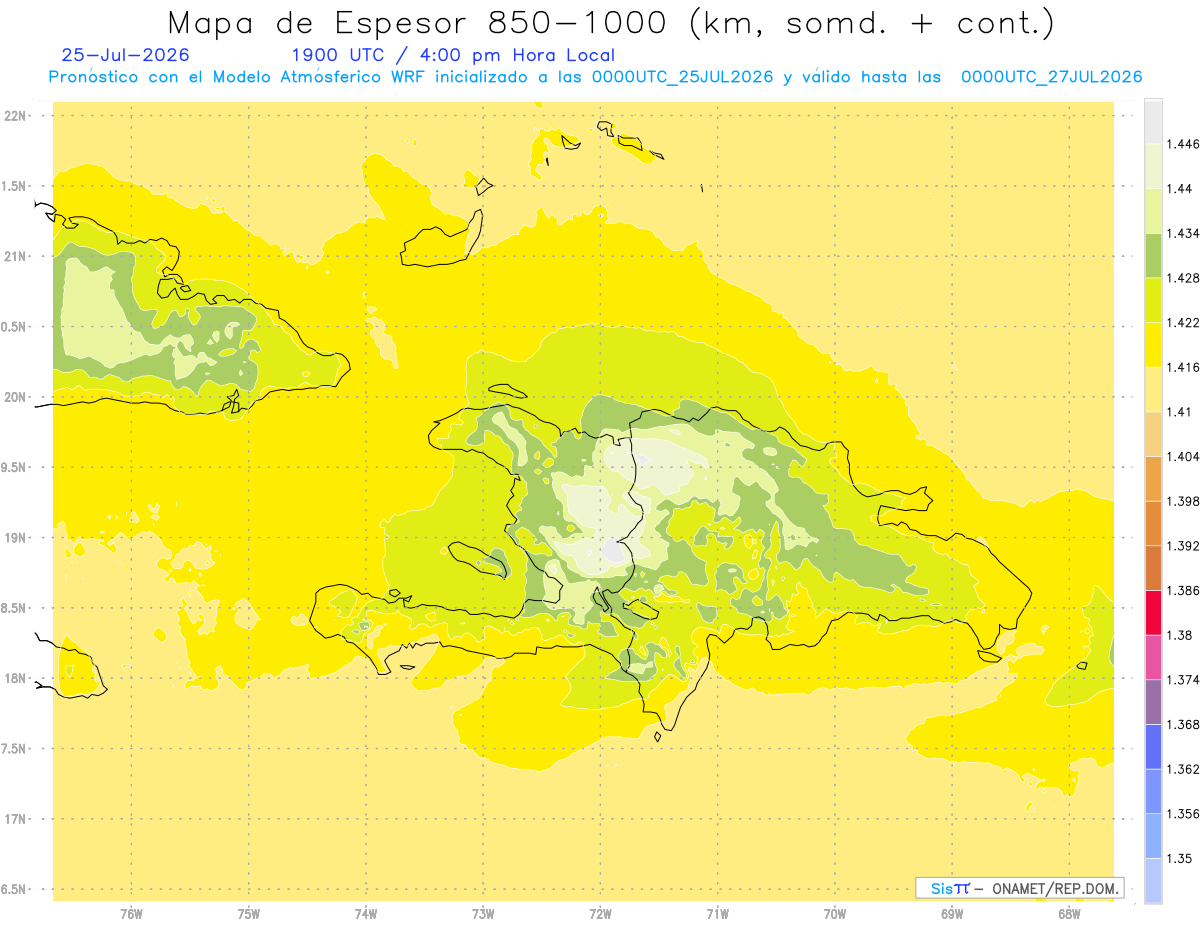Click the longitude label '70W'
The image size is (1200, 927).
[835, 914]
